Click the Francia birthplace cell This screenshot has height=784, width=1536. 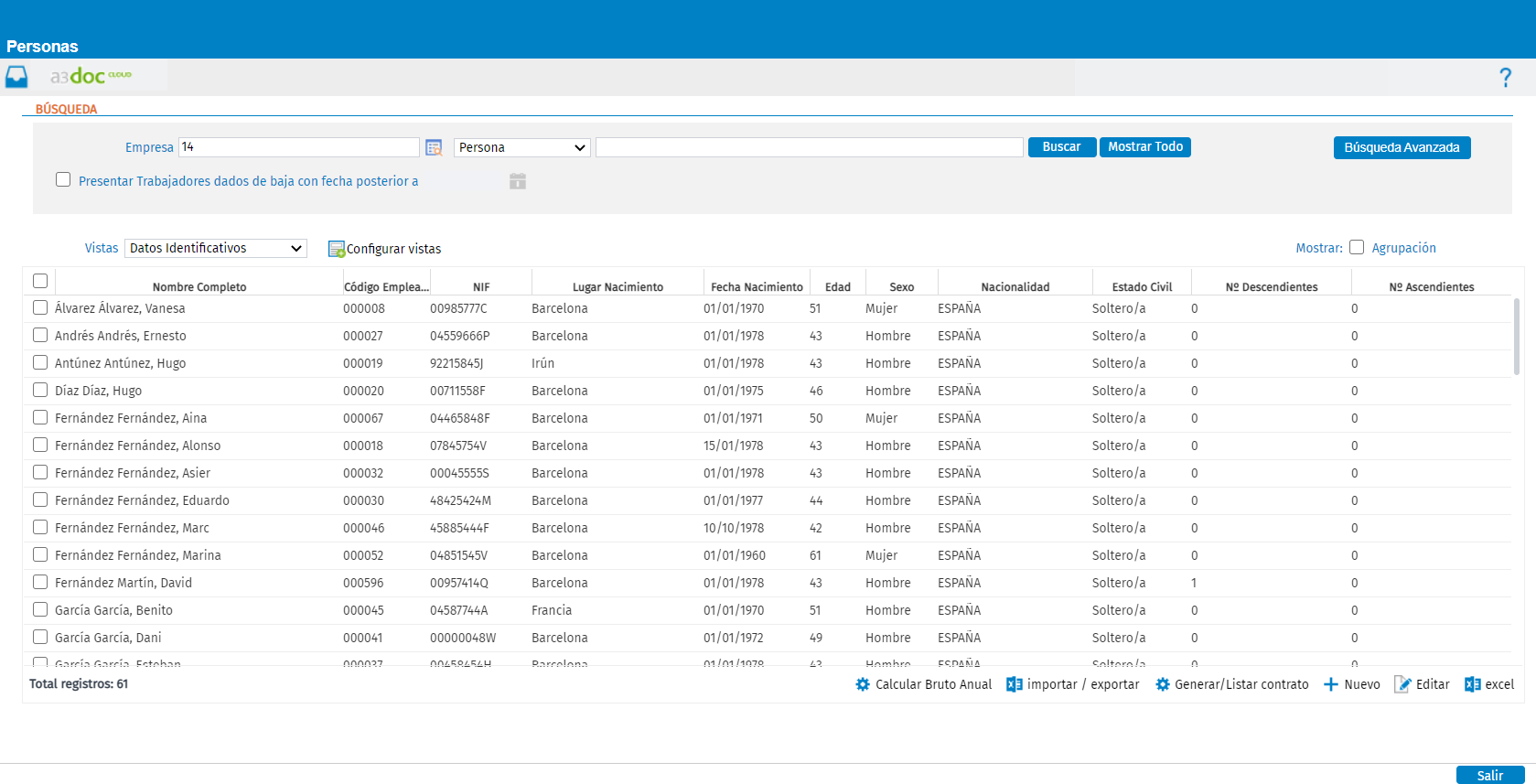point(552,610)
